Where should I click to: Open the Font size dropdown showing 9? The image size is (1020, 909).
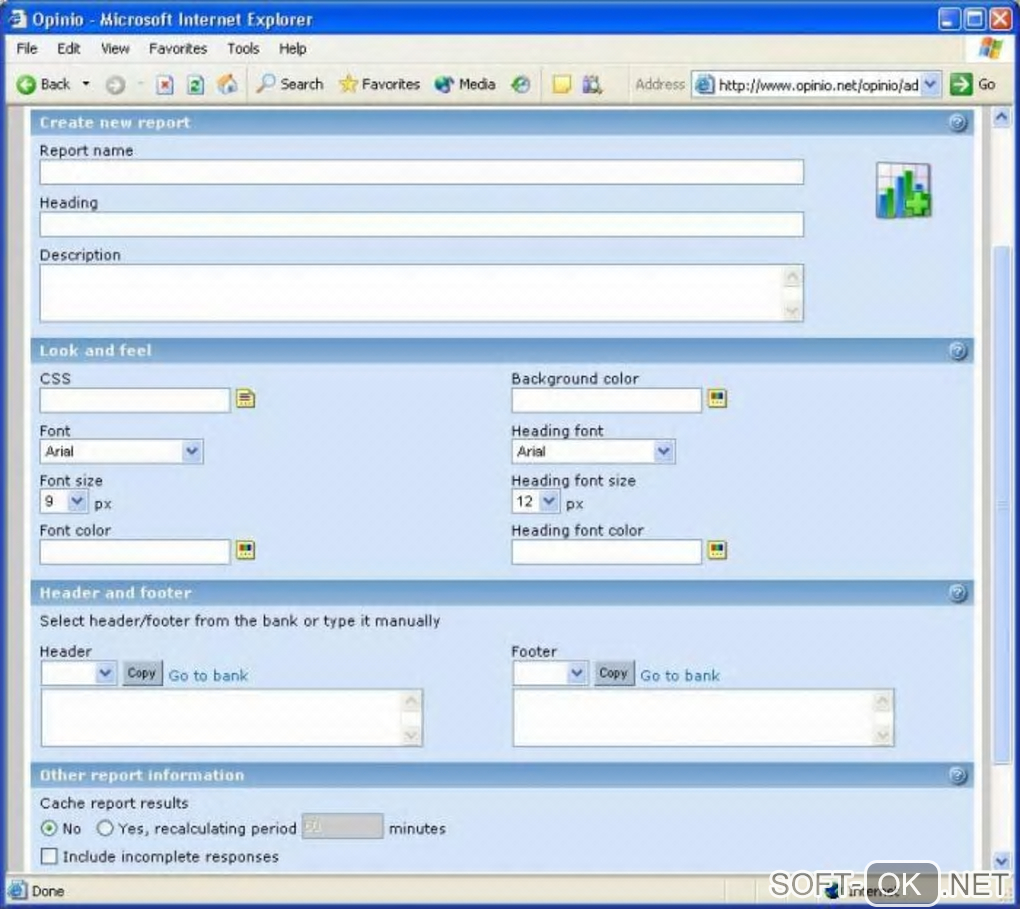64,502
